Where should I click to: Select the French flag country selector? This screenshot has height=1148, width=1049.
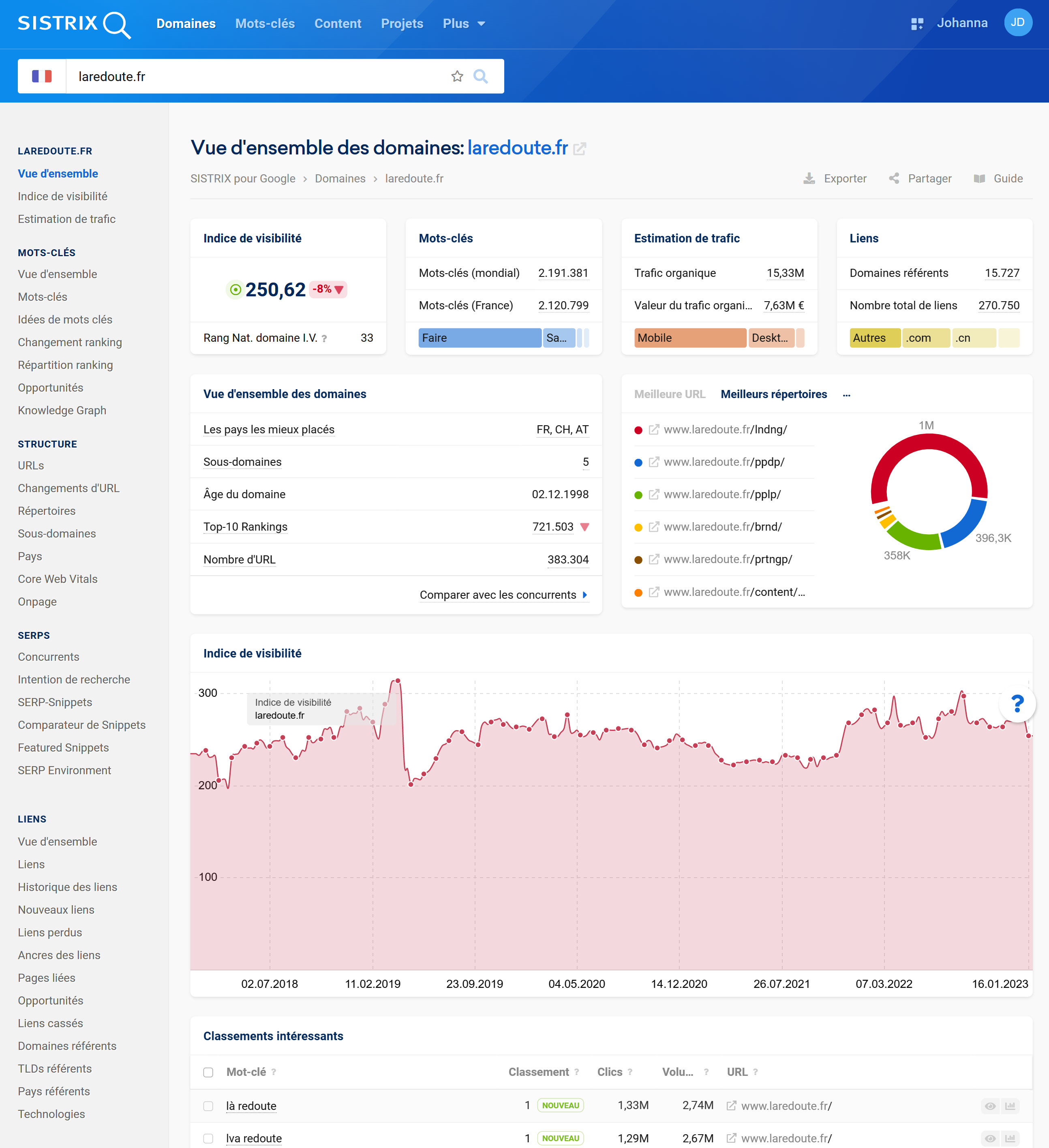click(x=42, y=76)
